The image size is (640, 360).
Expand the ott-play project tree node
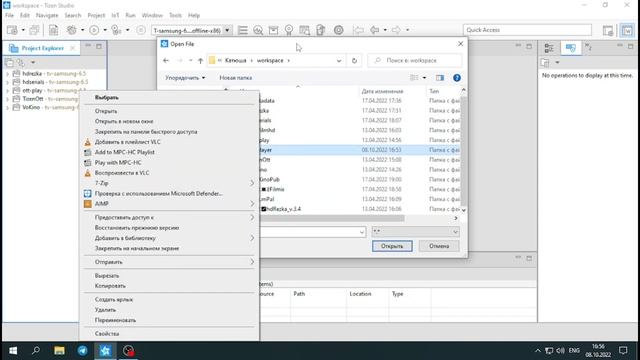(x=7, y=91)
